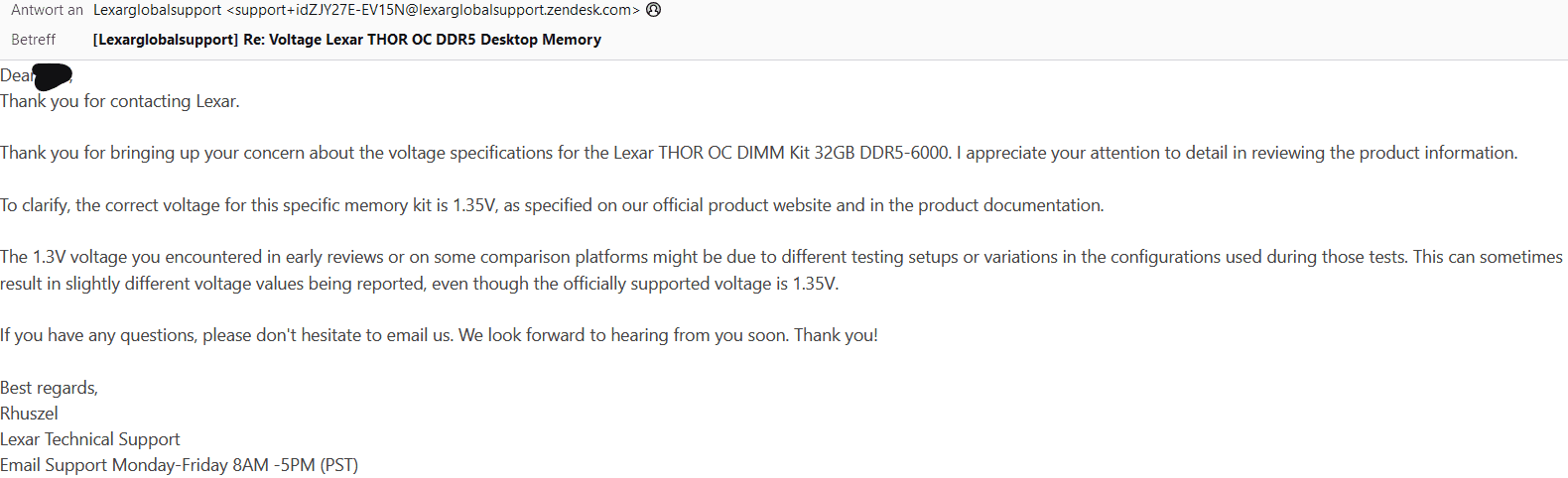This screenshot has height=478, width=1568.
Task: Click the line starting "The 1.3V voltage you encountered"
Action: [x=780, y=257]
